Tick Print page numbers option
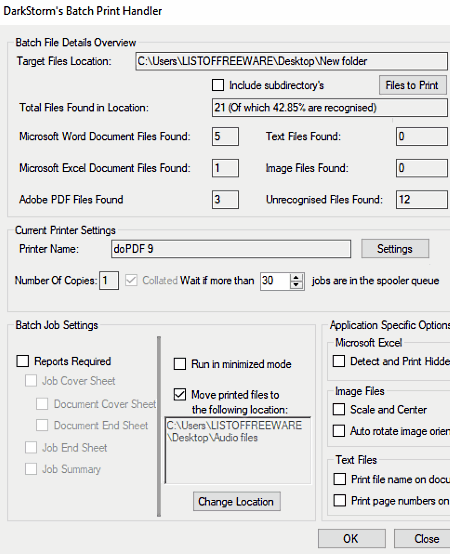 coord(340,500)
